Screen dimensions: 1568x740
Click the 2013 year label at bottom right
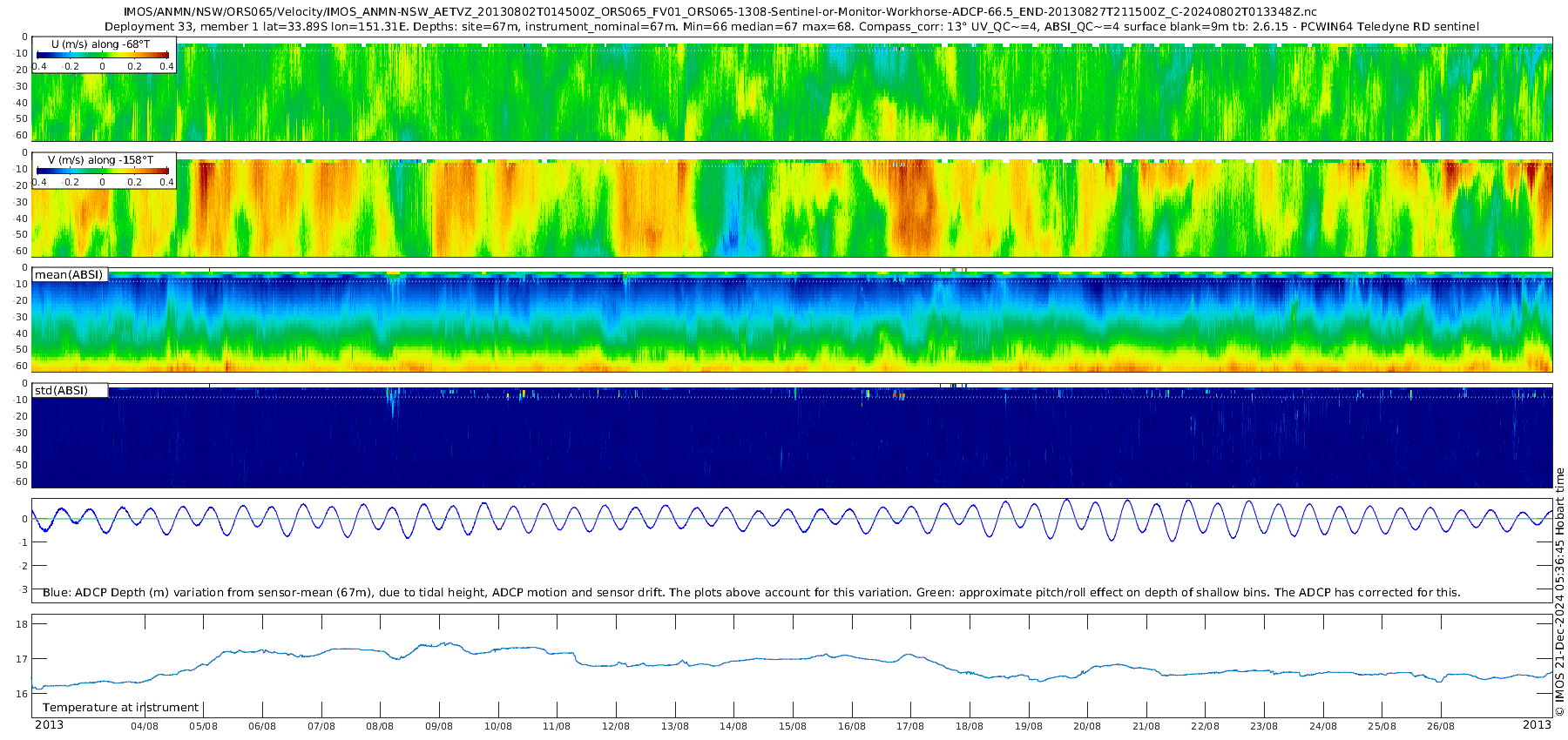pyautogui.click(x=1537, y=725)
